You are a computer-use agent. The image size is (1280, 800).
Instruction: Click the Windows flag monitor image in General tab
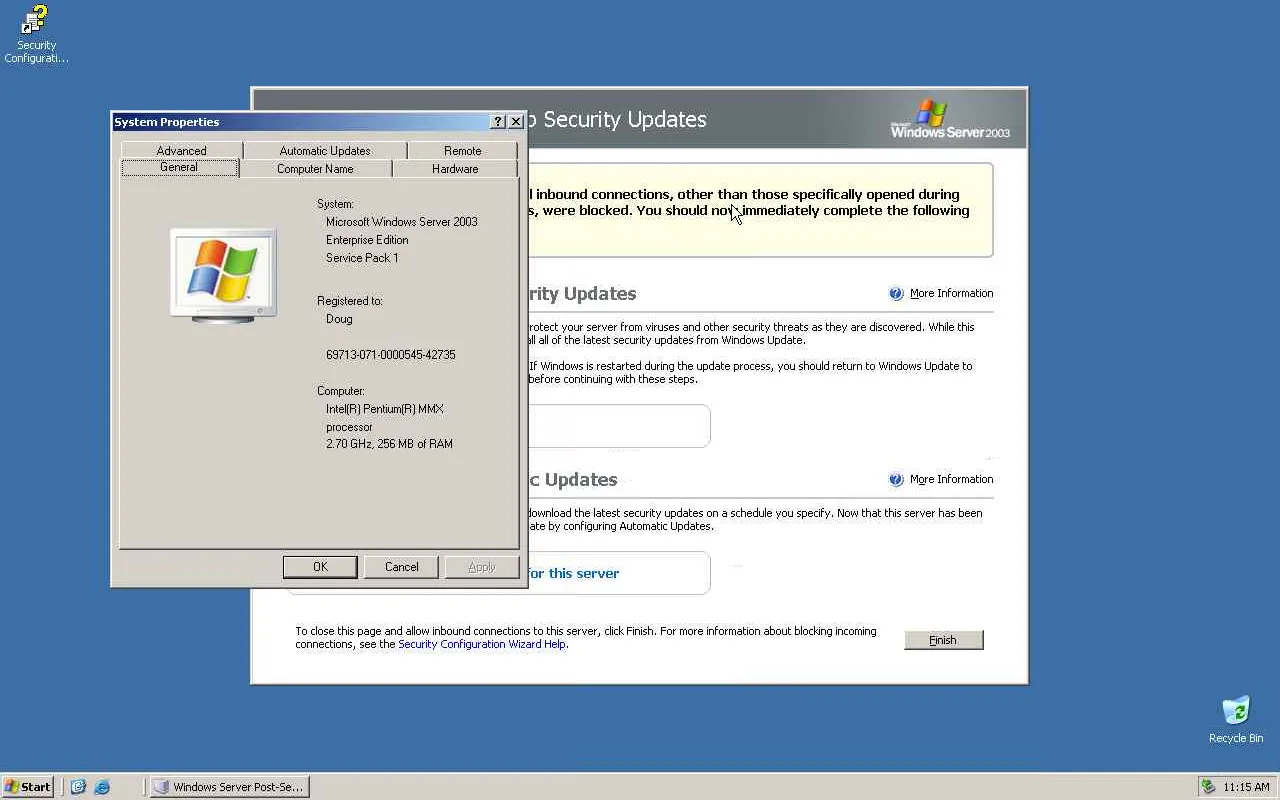pos(223,275)
